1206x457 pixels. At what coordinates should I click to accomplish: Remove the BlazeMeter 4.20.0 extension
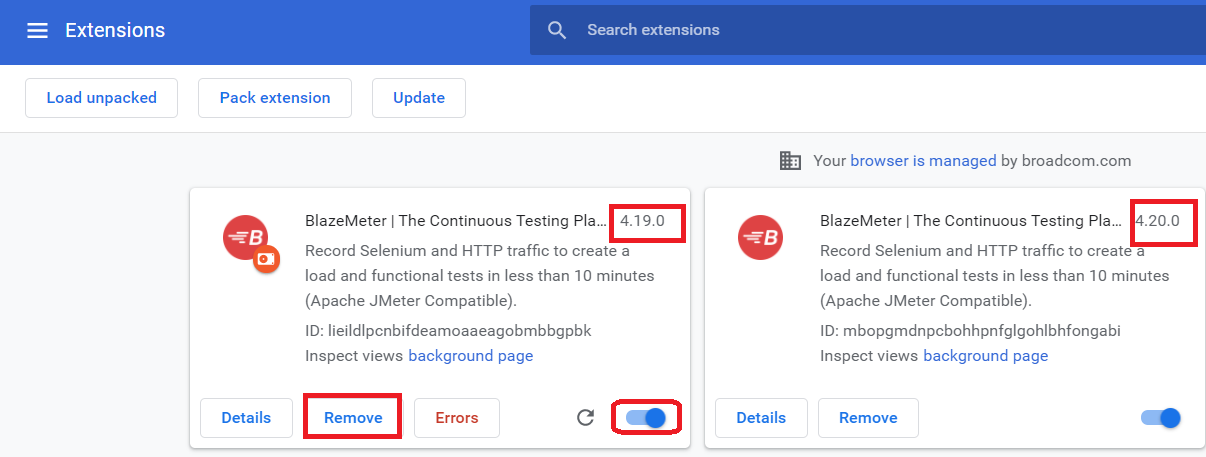click(868, 418)
